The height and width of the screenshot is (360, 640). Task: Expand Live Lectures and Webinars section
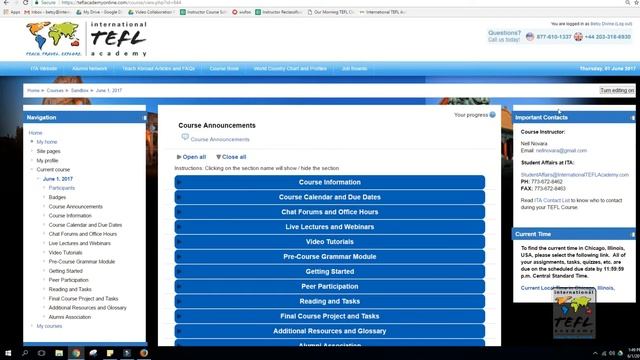coord(330,227)
